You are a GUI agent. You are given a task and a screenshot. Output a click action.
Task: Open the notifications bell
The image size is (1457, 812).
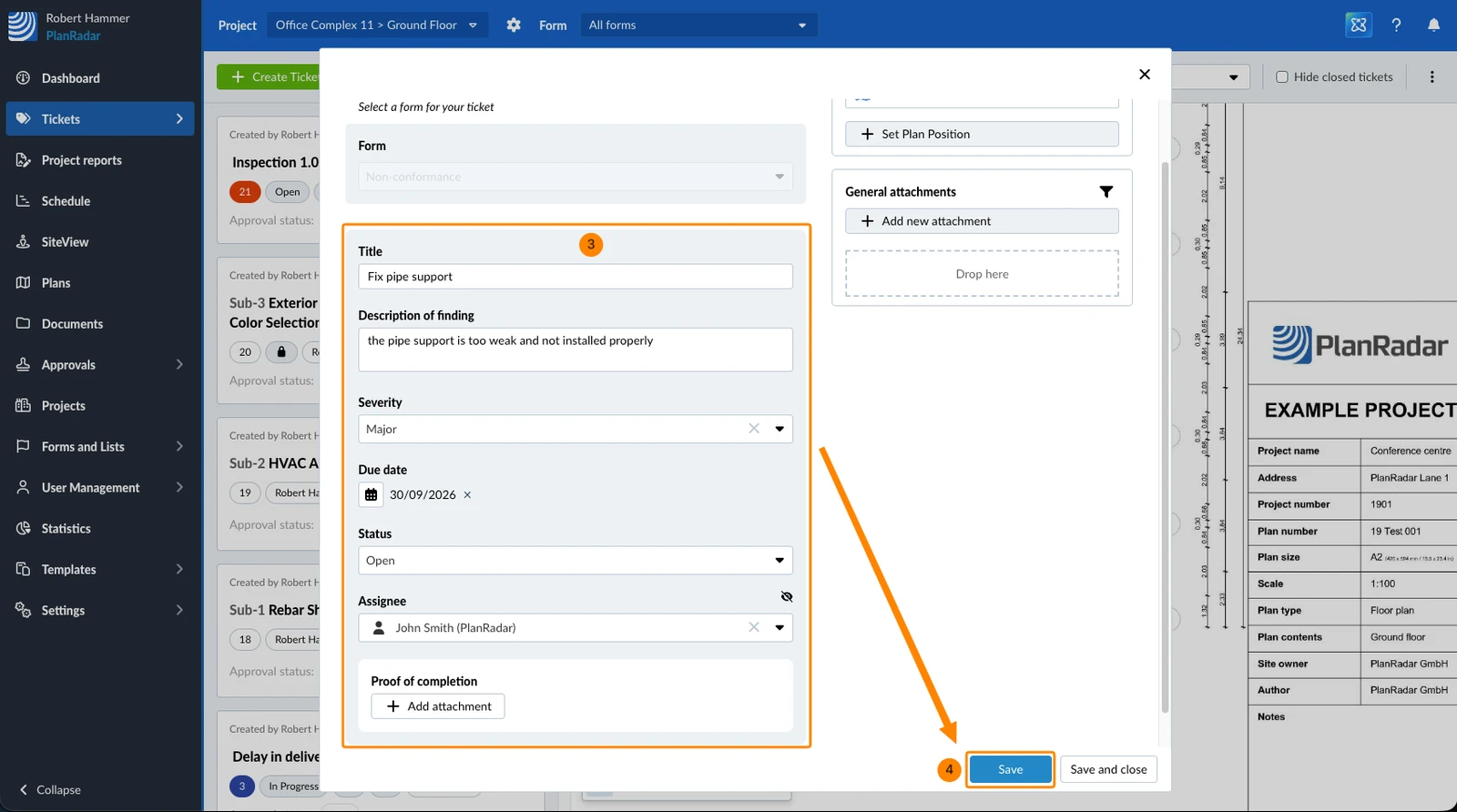(1434, 25)
